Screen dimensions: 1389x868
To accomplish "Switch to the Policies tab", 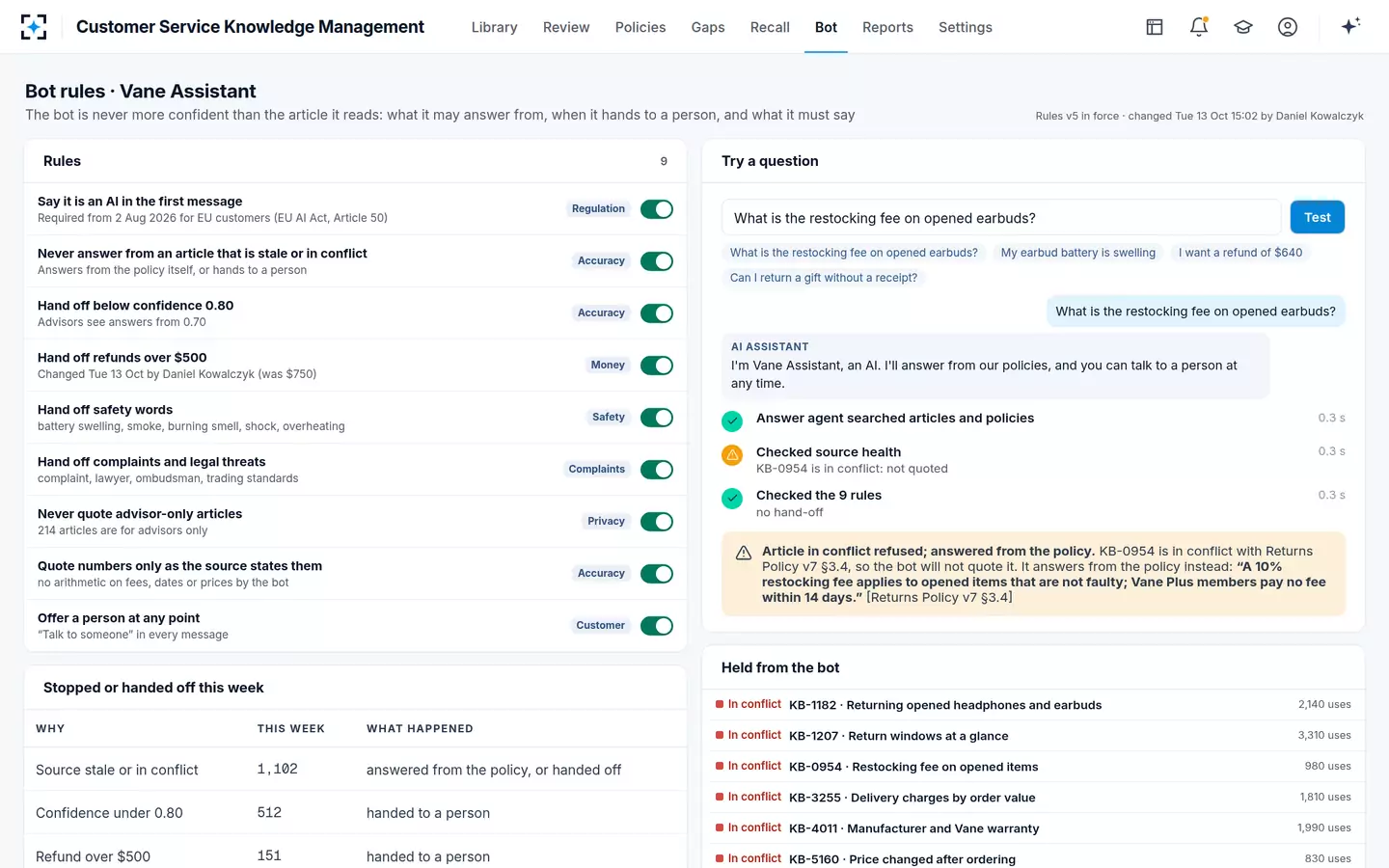I will 640,27.
